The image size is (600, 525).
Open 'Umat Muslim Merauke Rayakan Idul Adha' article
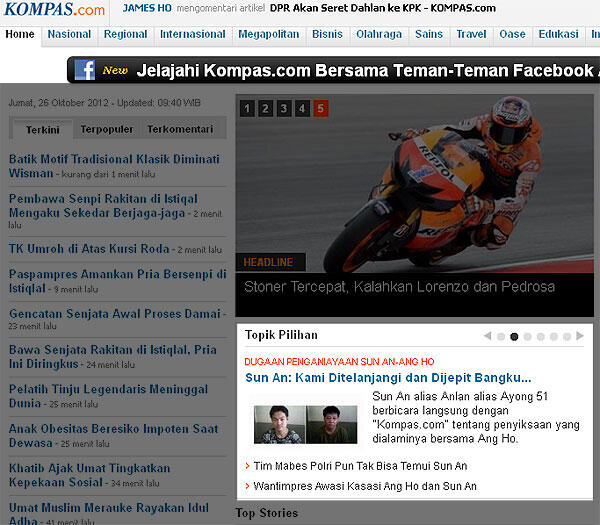click(109, 513)
